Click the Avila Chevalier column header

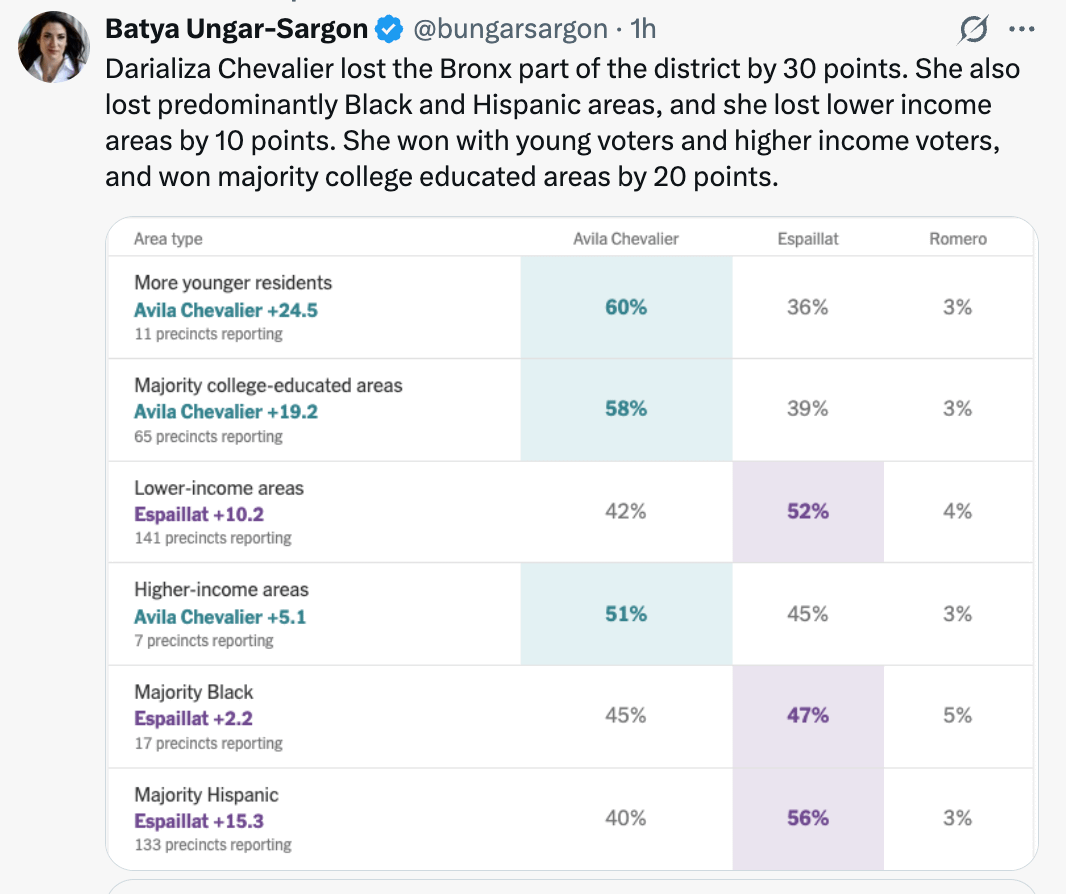(x=625, y=239)
